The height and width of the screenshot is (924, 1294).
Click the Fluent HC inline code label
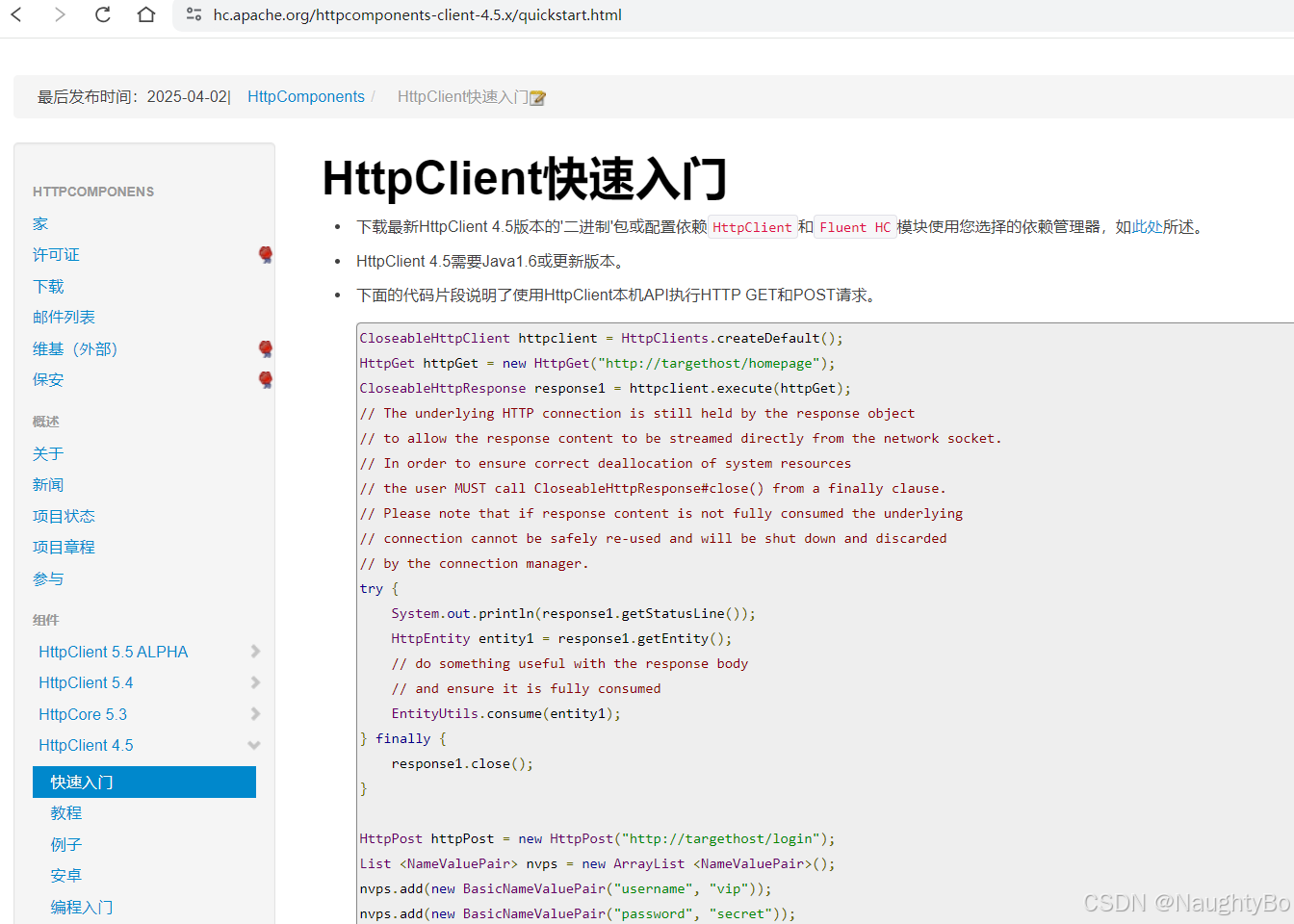tap(855, 227)
